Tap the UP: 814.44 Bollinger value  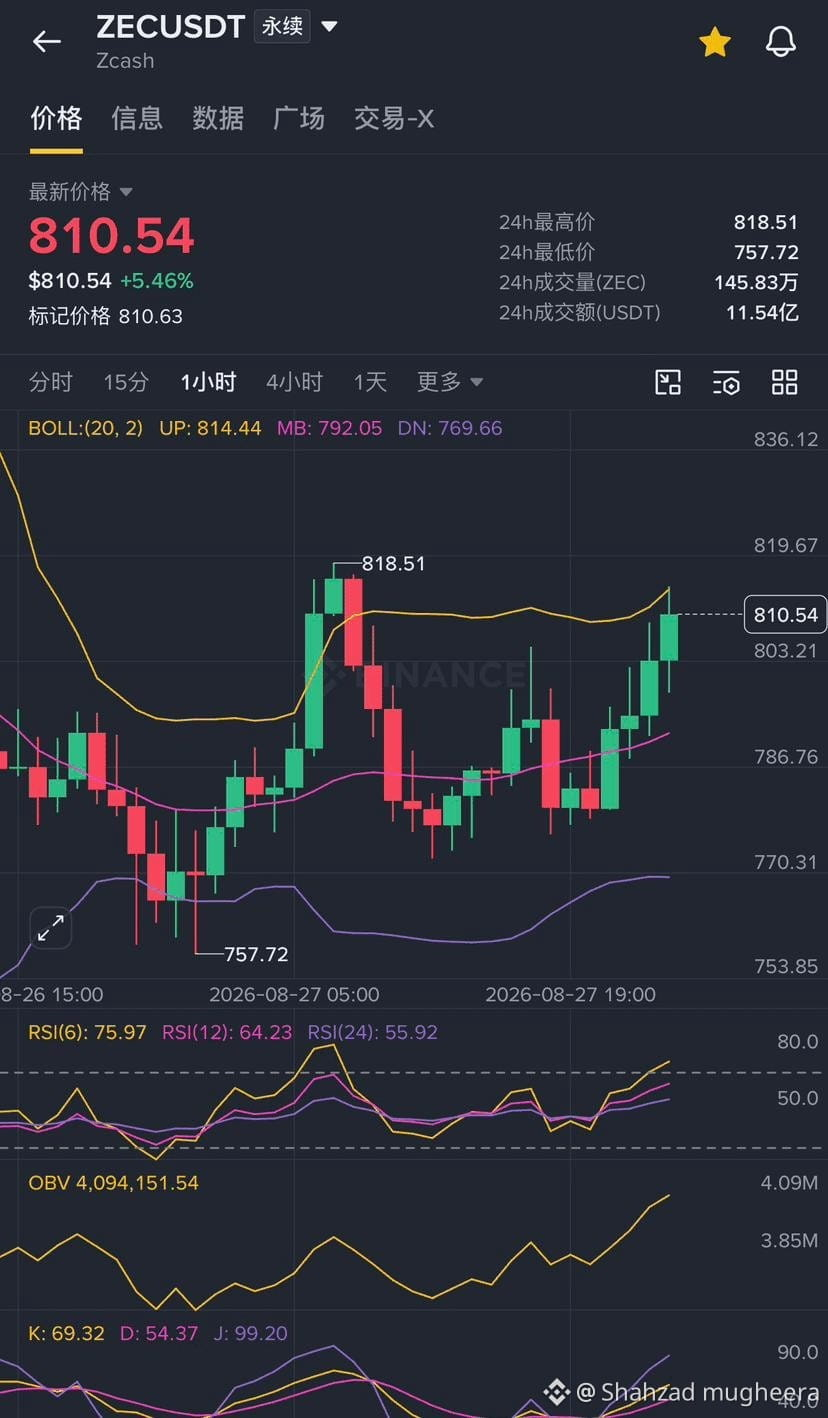[x=210, y=428]
